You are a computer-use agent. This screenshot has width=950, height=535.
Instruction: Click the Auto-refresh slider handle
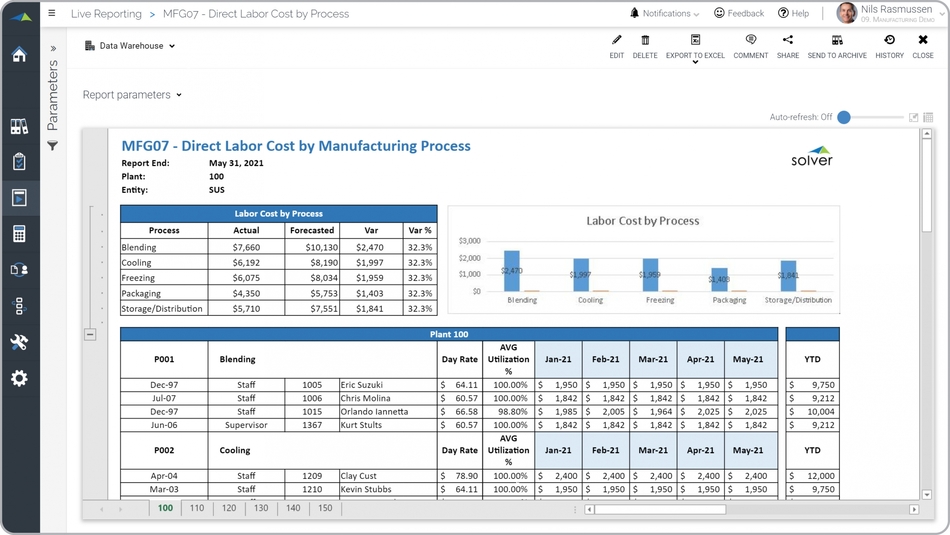click(x=844, y=117)
